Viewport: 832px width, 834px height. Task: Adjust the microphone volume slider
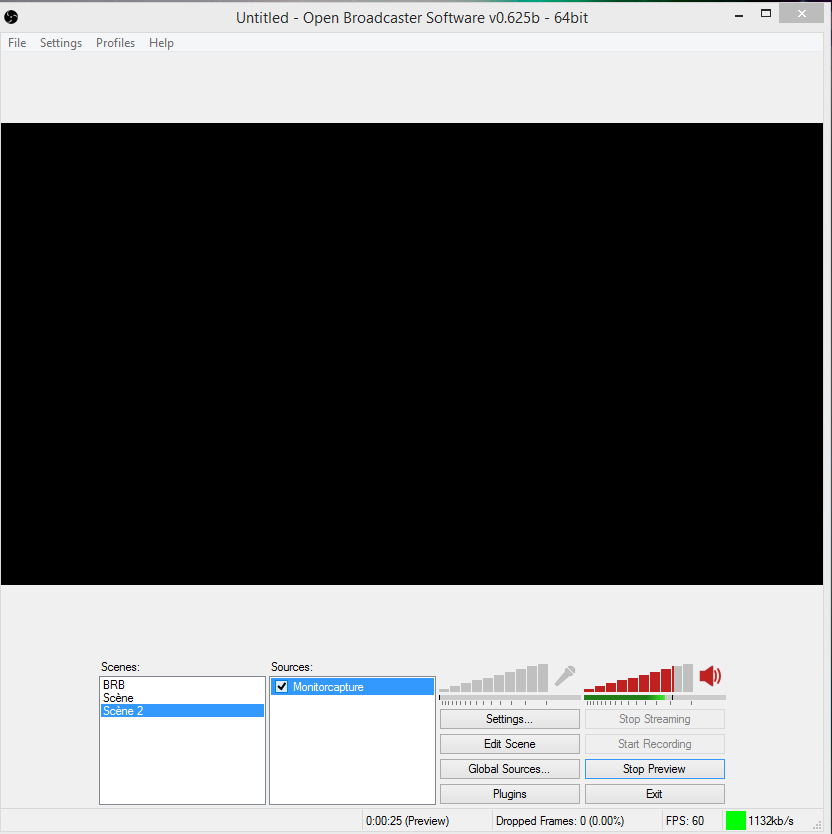(493, 679)
